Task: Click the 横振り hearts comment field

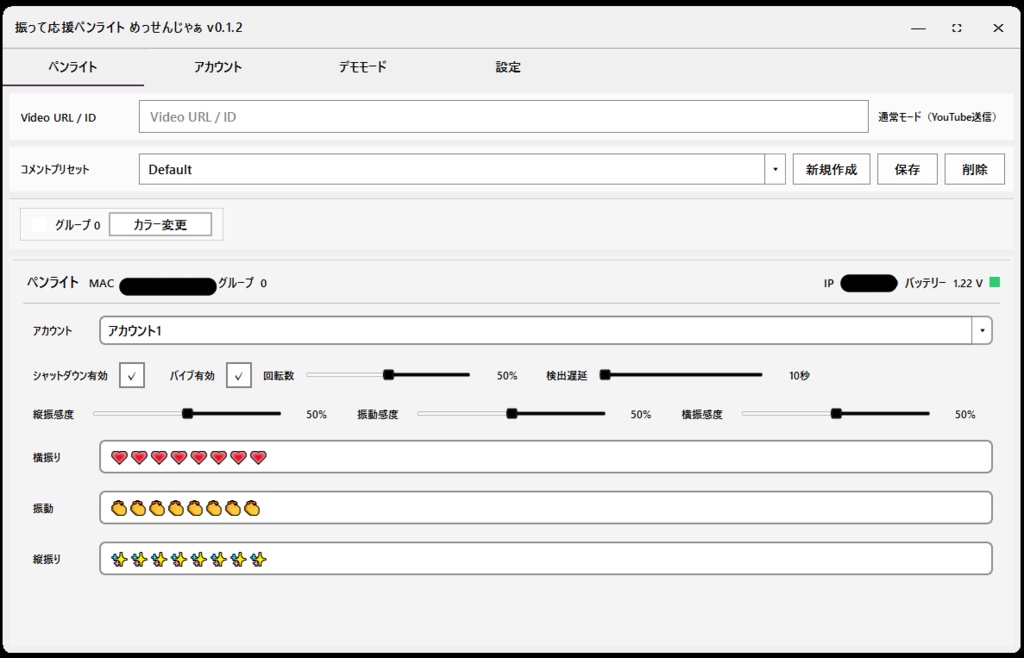Action: [x=546, y=457]
